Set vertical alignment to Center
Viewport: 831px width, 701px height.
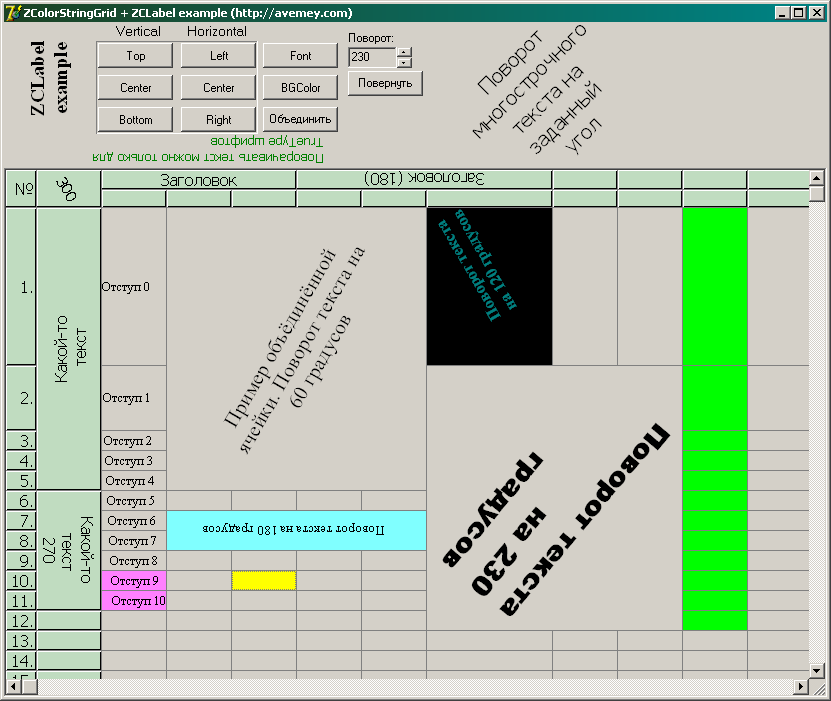click(x=136, y=88)
